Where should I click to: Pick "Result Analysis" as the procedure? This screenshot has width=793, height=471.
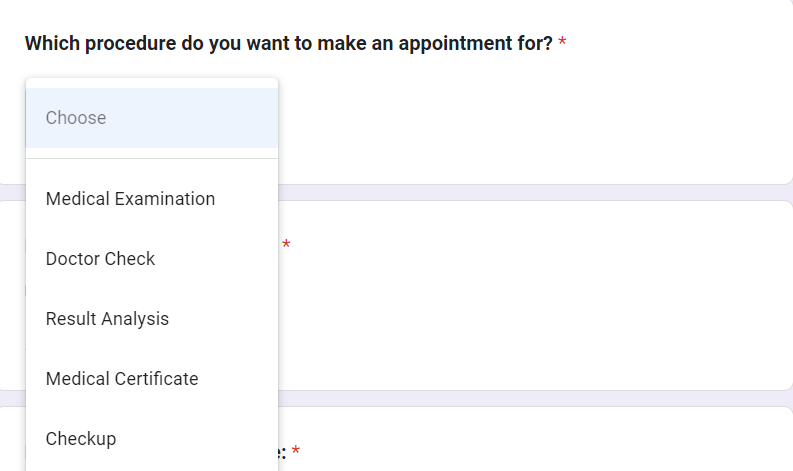coord(107,319)
